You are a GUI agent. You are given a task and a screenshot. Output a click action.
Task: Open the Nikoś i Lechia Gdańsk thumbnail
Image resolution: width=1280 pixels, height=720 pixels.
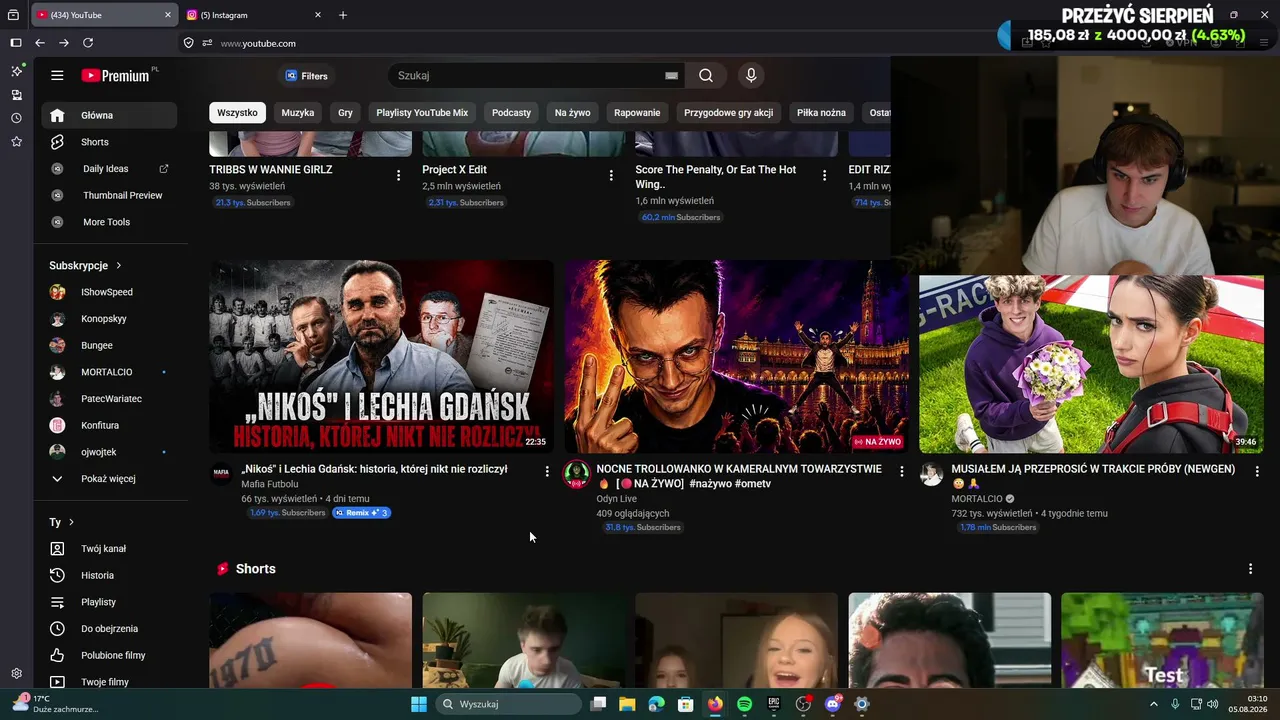click(381, 357)
